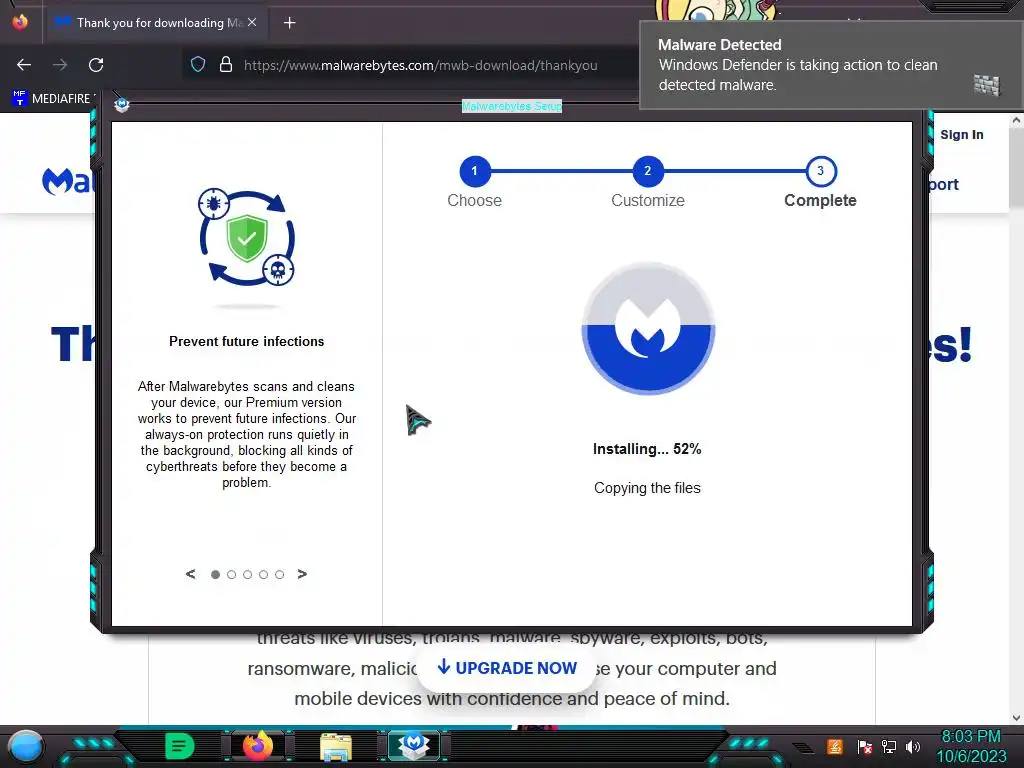The image size is (1024, 768).
Task: Open the green notes app in taskbar
Action: pyautogui.click(x=180, y=746)
